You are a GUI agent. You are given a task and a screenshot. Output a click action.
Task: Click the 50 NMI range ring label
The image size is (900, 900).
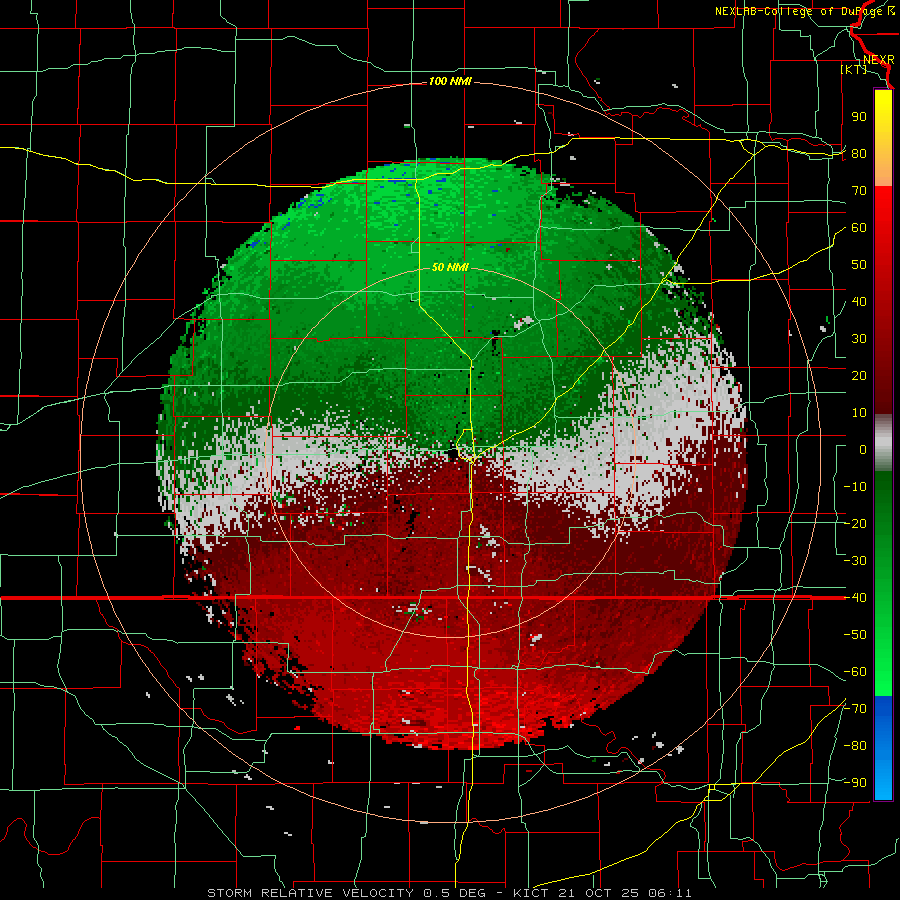tap(450, 267)
